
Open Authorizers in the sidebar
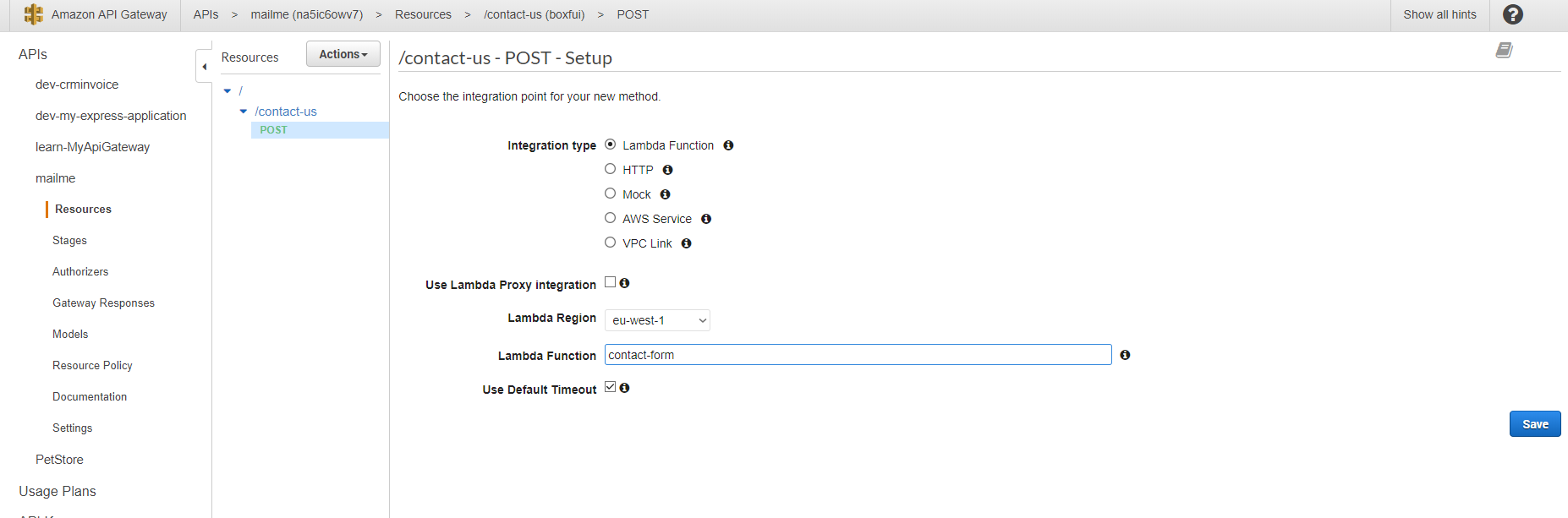pos(80,272)
